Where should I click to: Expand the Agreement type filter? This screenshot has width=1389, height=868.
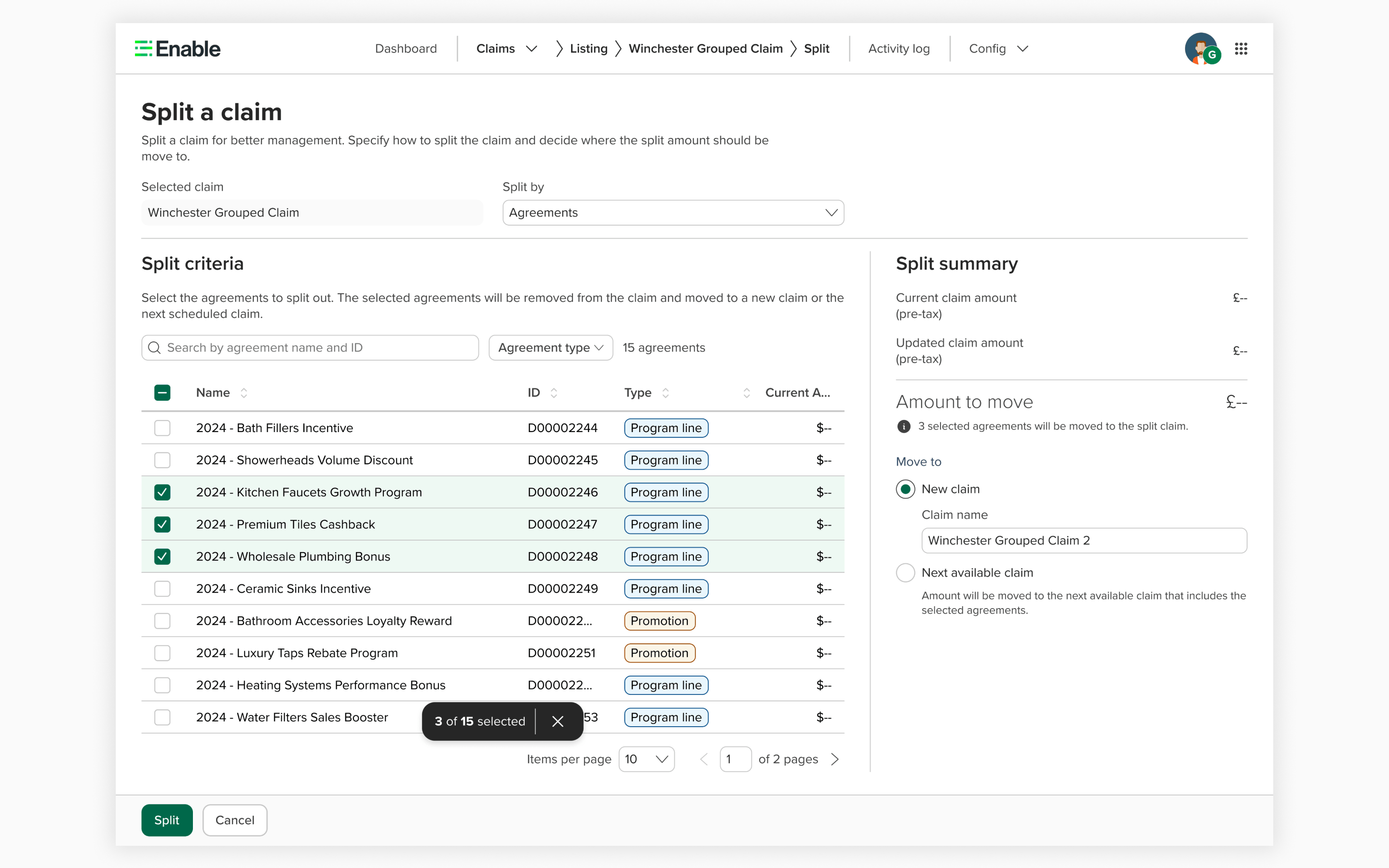point(550,347)
